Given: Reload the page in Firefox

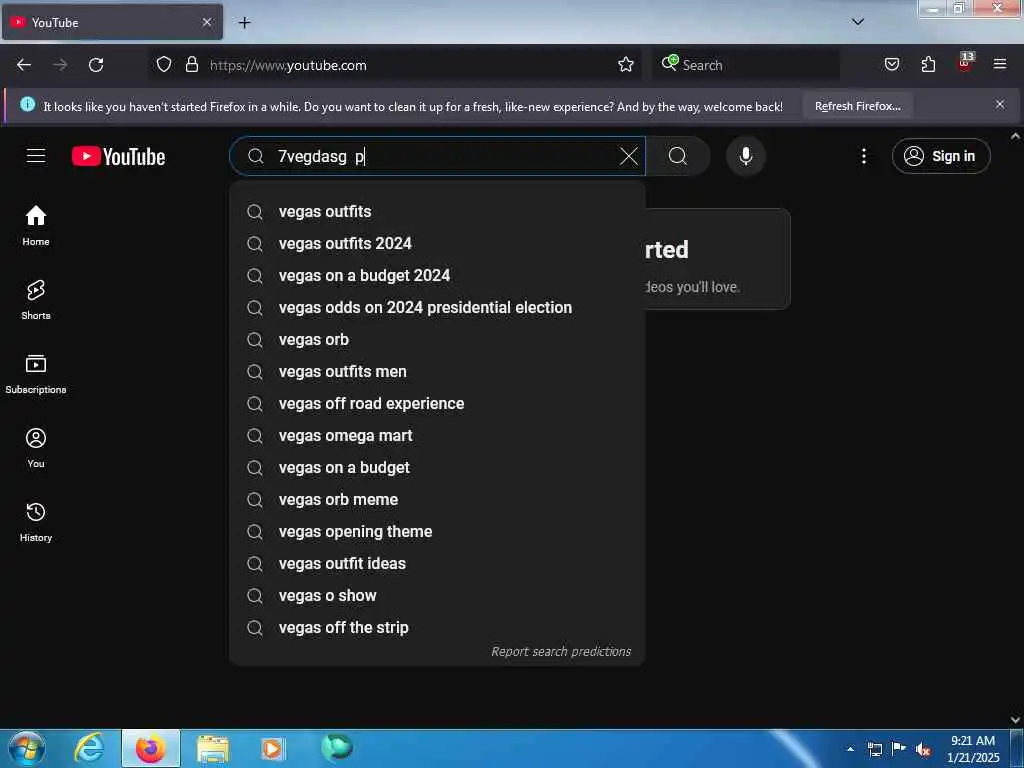Looking at the screenshot, I should (x=96, y=65).
